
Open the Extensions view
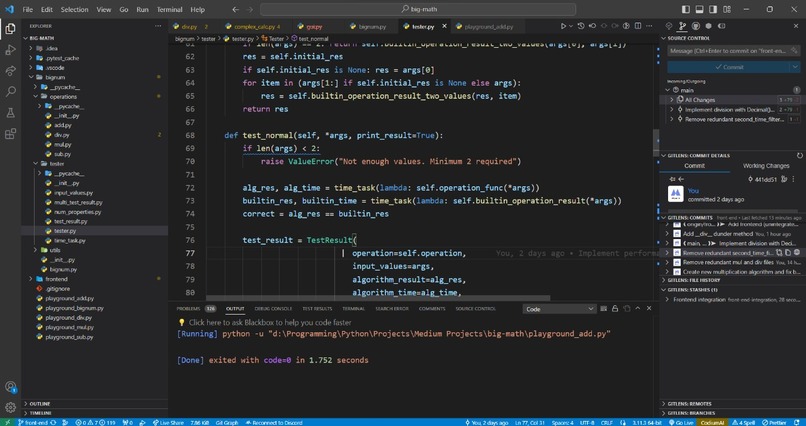pyautogui.click(x=10, y=134)
